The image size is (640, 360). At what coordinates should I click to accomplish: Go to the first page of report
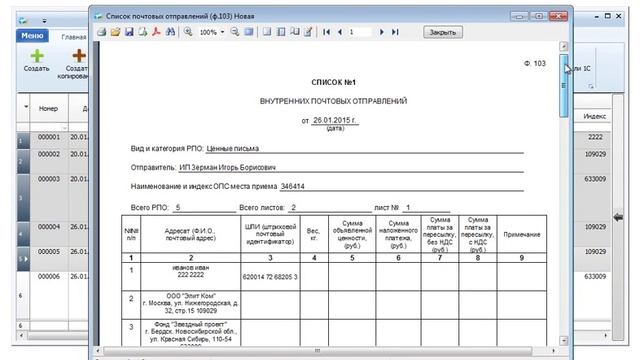tap(326, 32)
